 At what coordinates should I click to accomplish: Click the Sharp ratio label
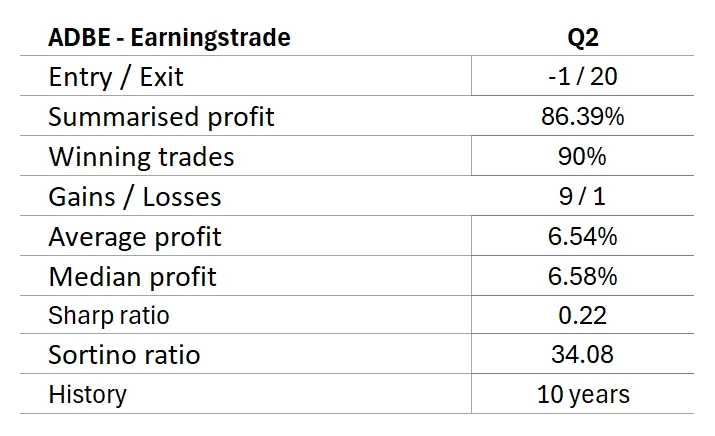(109, 316)
